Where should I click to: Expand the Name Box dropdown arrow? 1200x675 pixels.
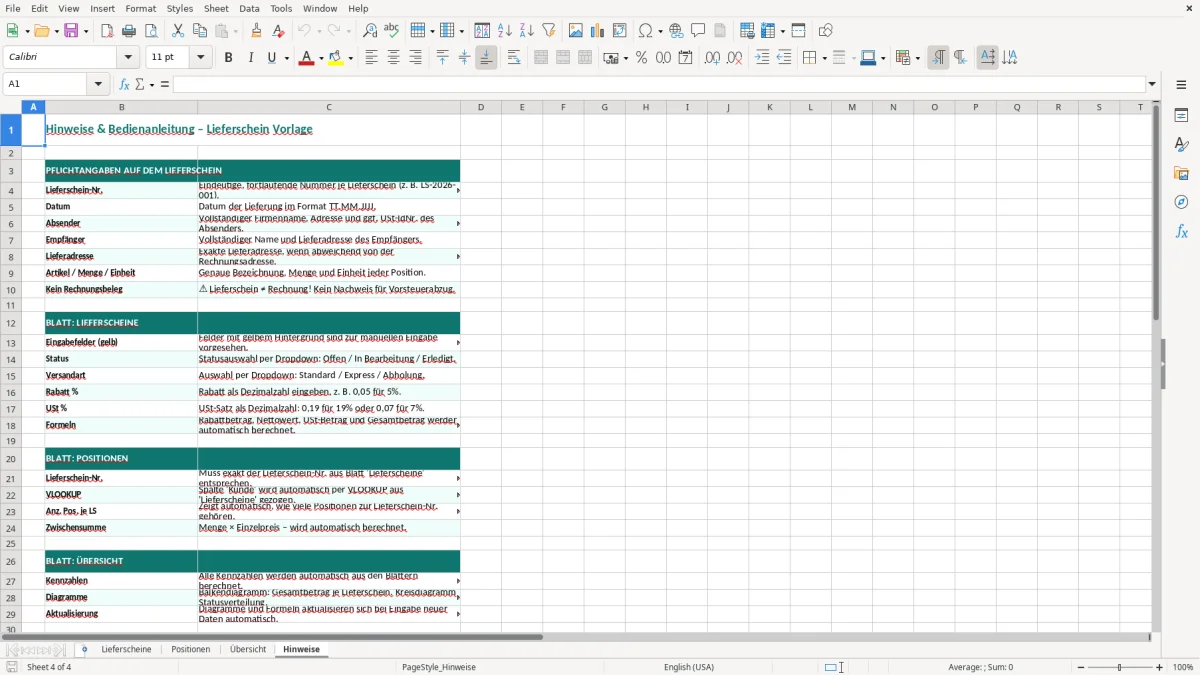click(99, 85)
